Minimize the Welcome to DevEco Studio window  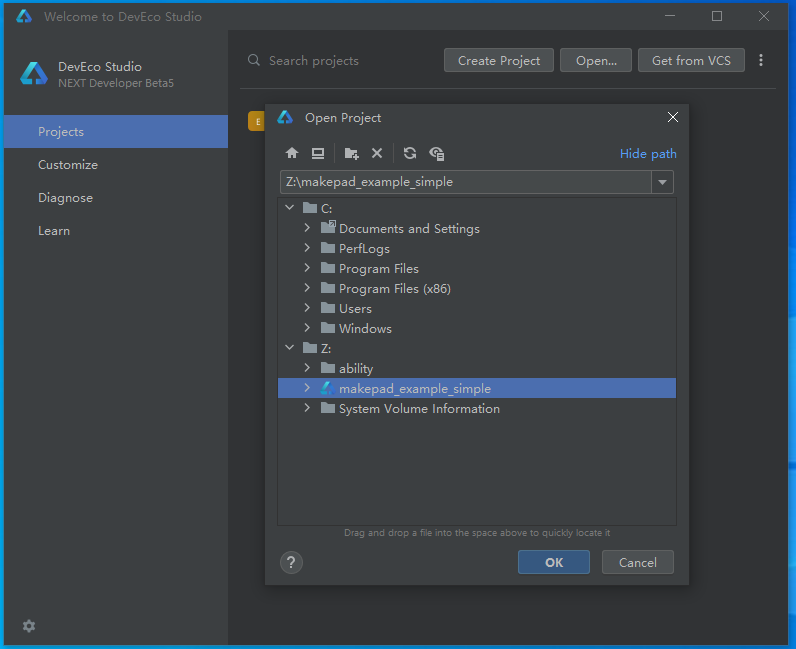pyautogui.click(x=670, y=16)
